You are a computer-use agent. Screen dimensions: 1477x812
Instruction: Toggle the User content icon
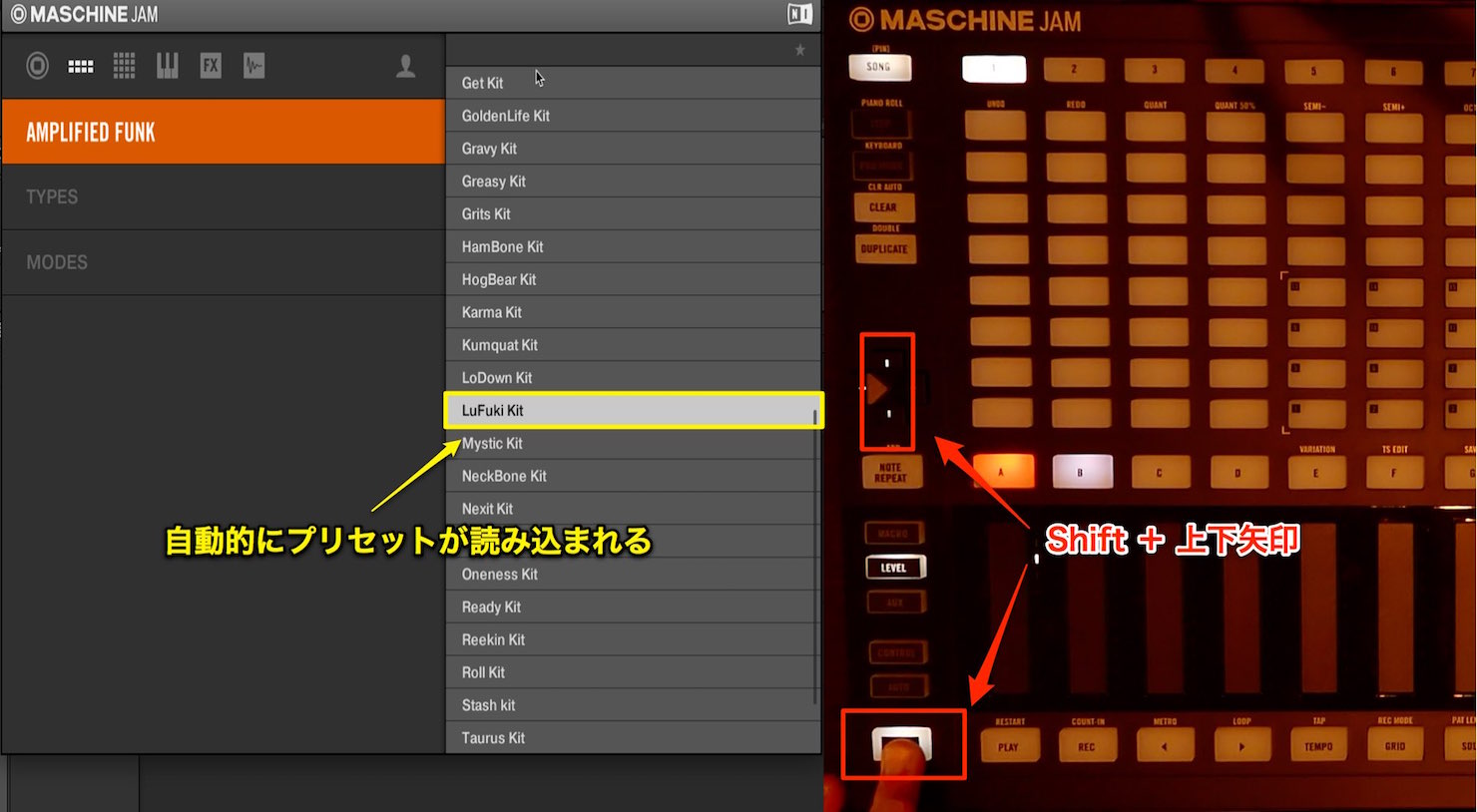(x=405, y=66)
